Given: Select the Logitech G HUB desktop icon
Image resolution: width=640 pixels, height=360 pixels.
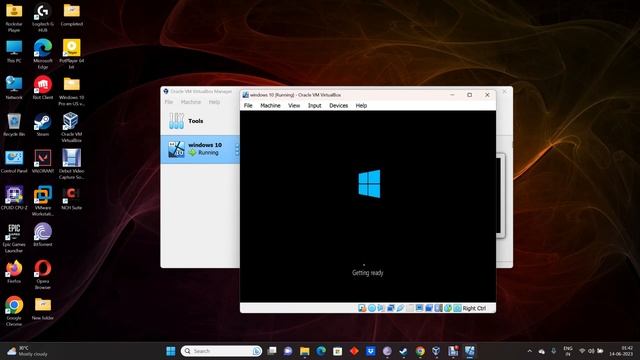Looking at the screenshot, I should coord(42,18).
